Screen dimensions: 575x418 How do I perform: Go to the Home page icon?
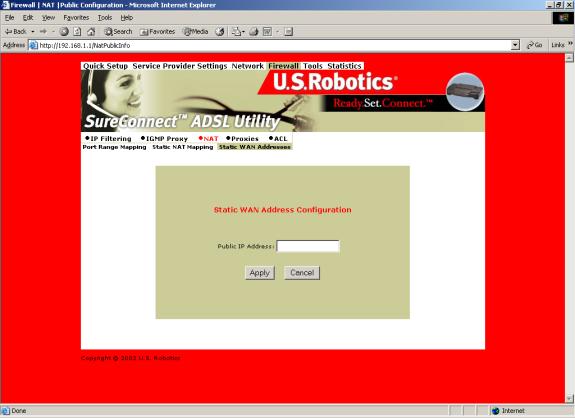click(91, 32)
